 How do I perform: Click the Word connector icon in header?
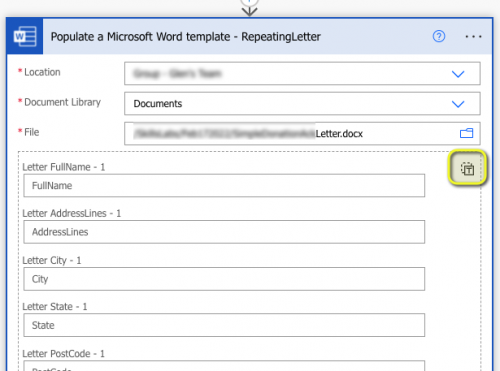[25, 36]
